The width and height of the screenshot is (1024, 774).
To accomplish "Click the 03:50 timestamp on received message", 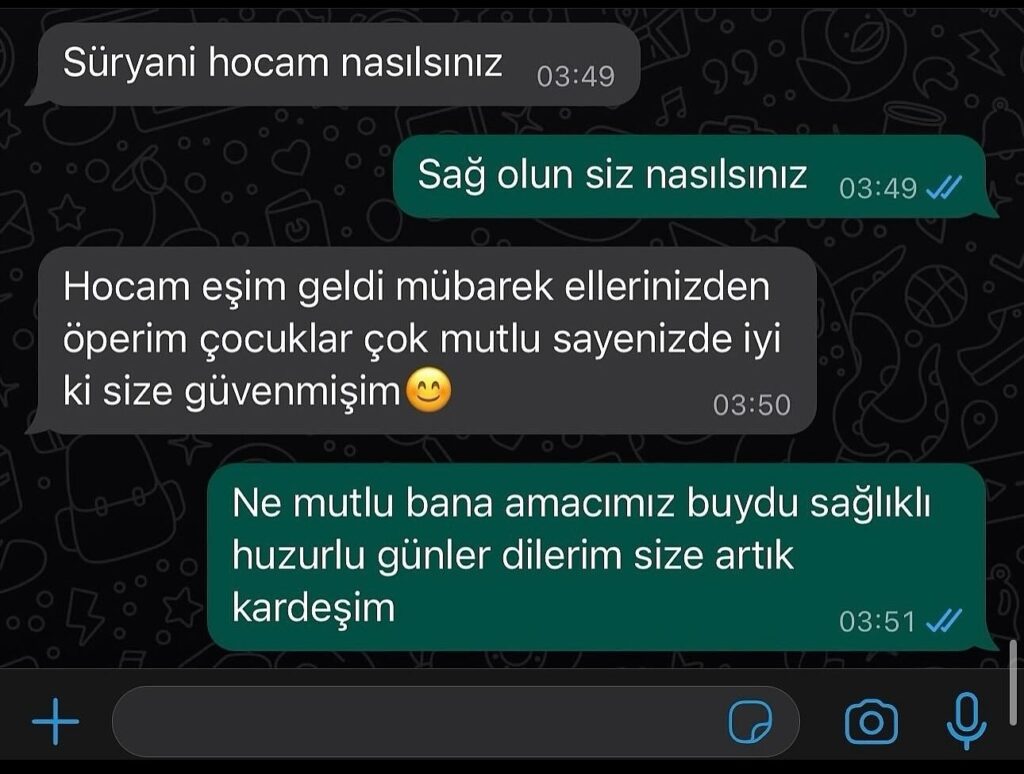I will click(752, 405).
